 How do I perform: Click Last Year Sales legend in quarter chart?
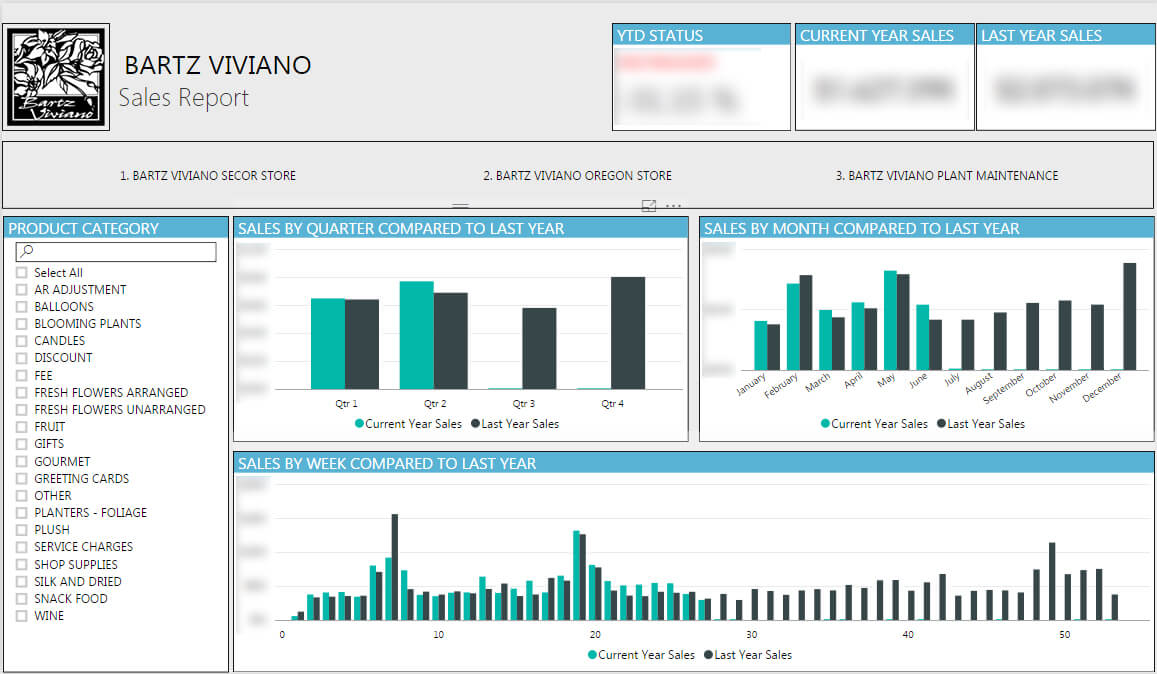[x=515, y=424]
